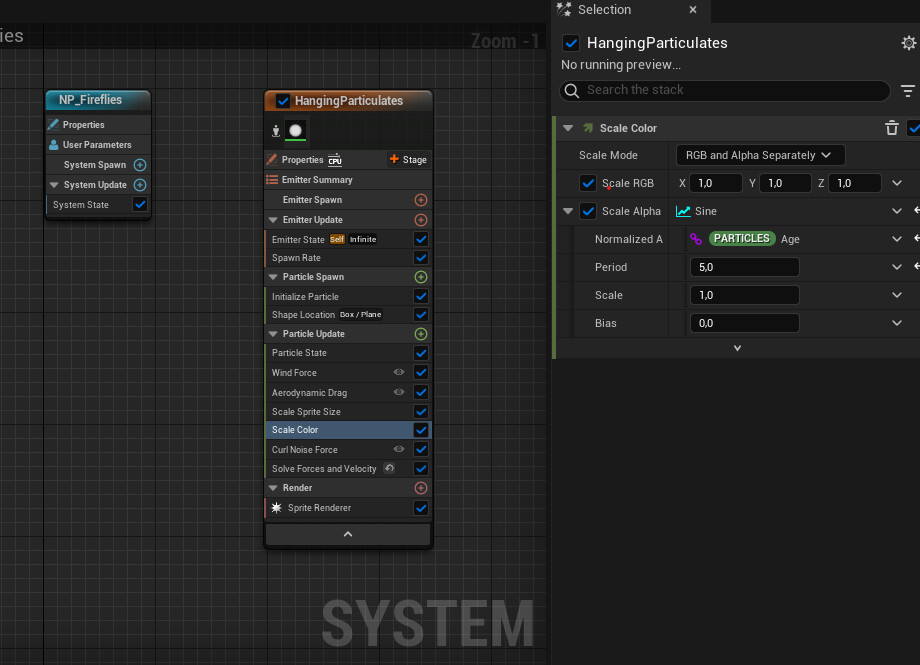Disable the Sprite Renderer checkbox
Screen dimensions: 920x665
point(421,508)
